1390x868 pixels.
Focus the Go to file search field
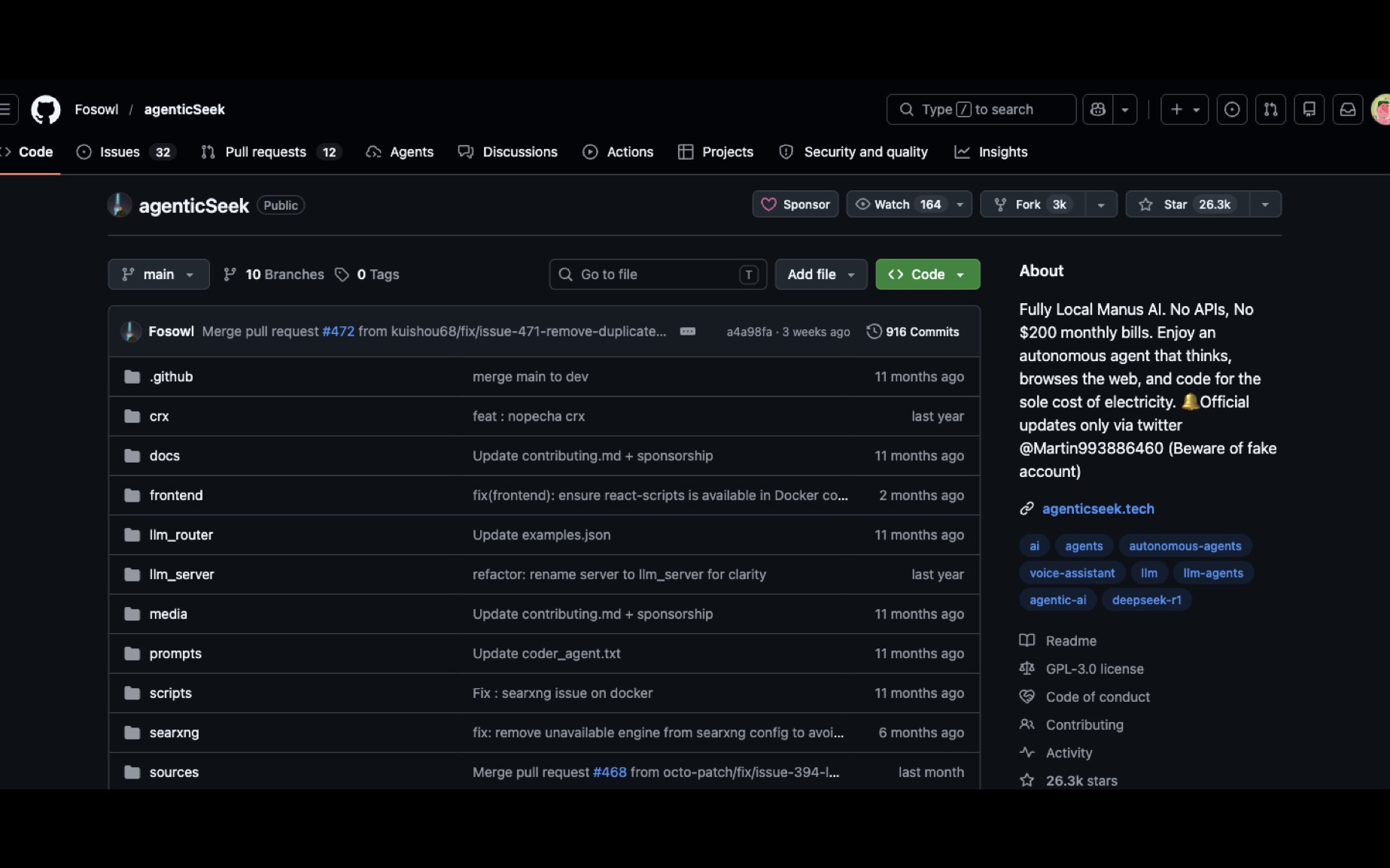(658, 275)
